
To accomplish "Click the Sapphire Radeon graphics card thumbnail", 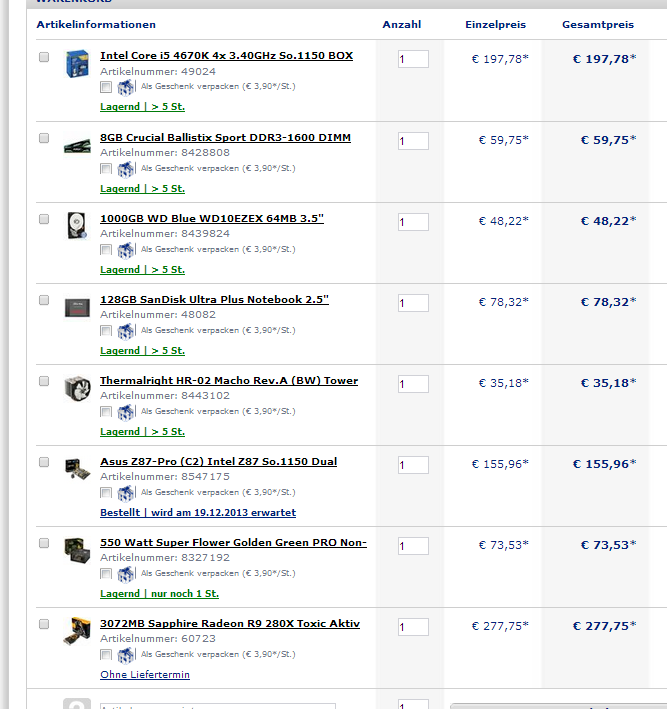I will tap(77, 631).
